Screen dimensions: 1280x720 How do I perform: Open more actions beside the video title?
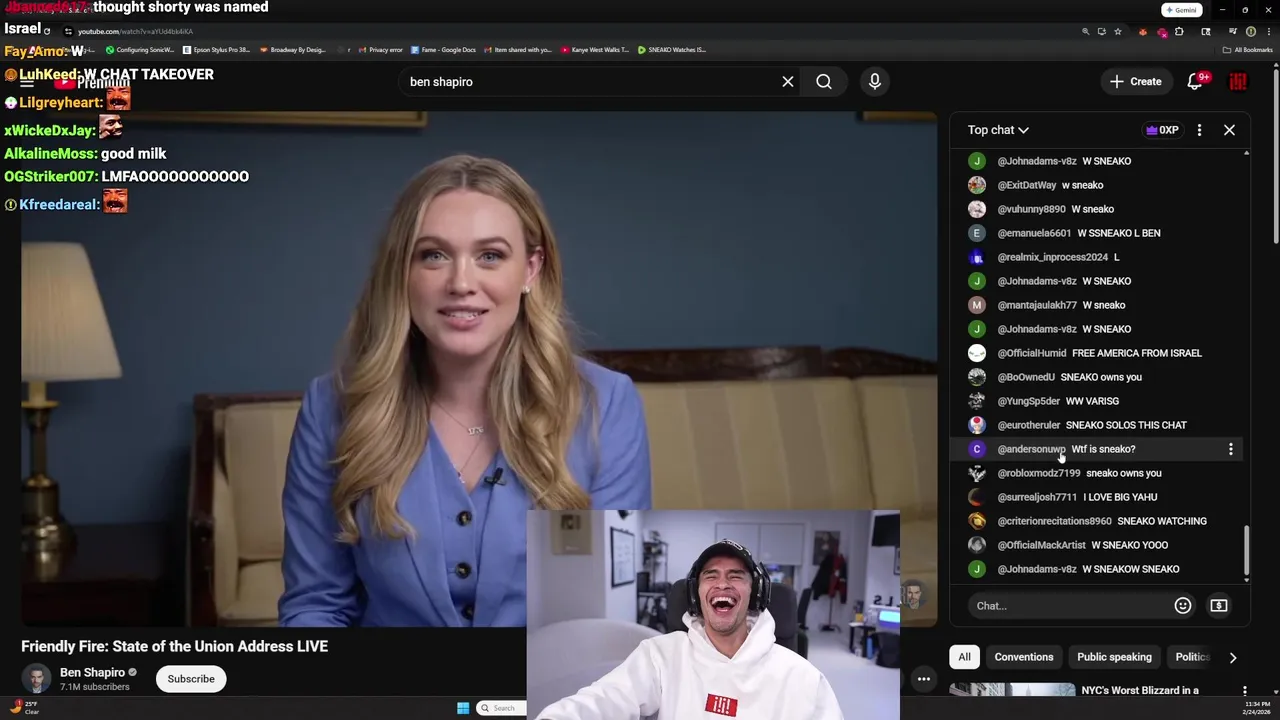tap(924, 679)
